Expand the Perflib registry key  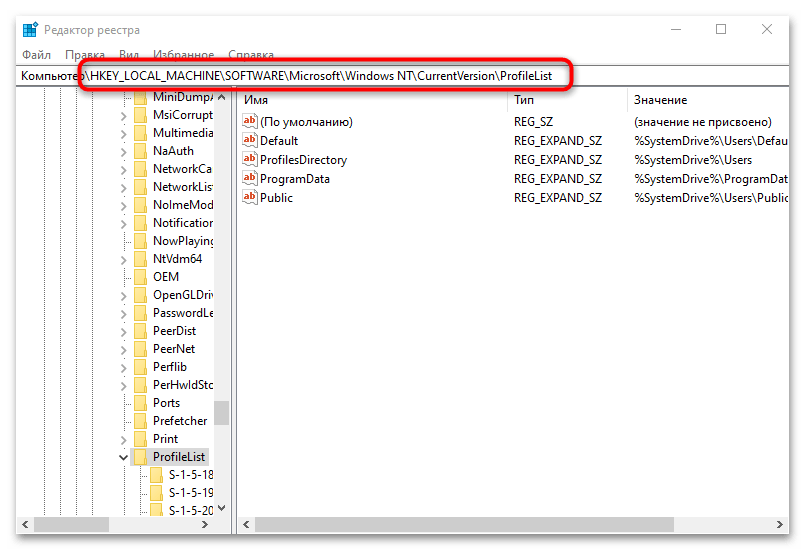pos(123,368)
